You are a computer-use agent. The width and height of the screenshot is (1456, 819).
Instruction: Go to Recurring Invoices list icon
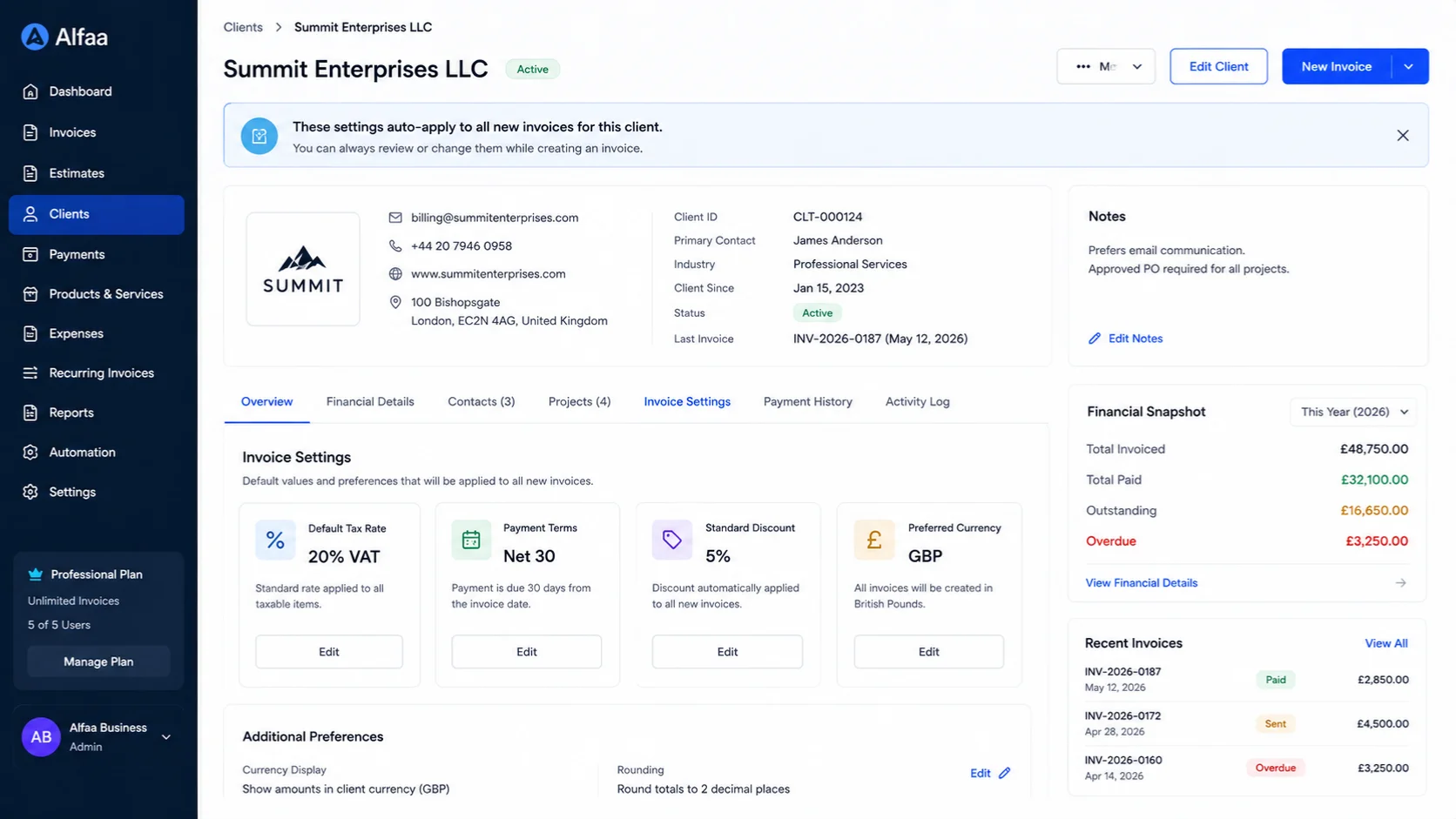pyautogui.click(x=30, y=373)
